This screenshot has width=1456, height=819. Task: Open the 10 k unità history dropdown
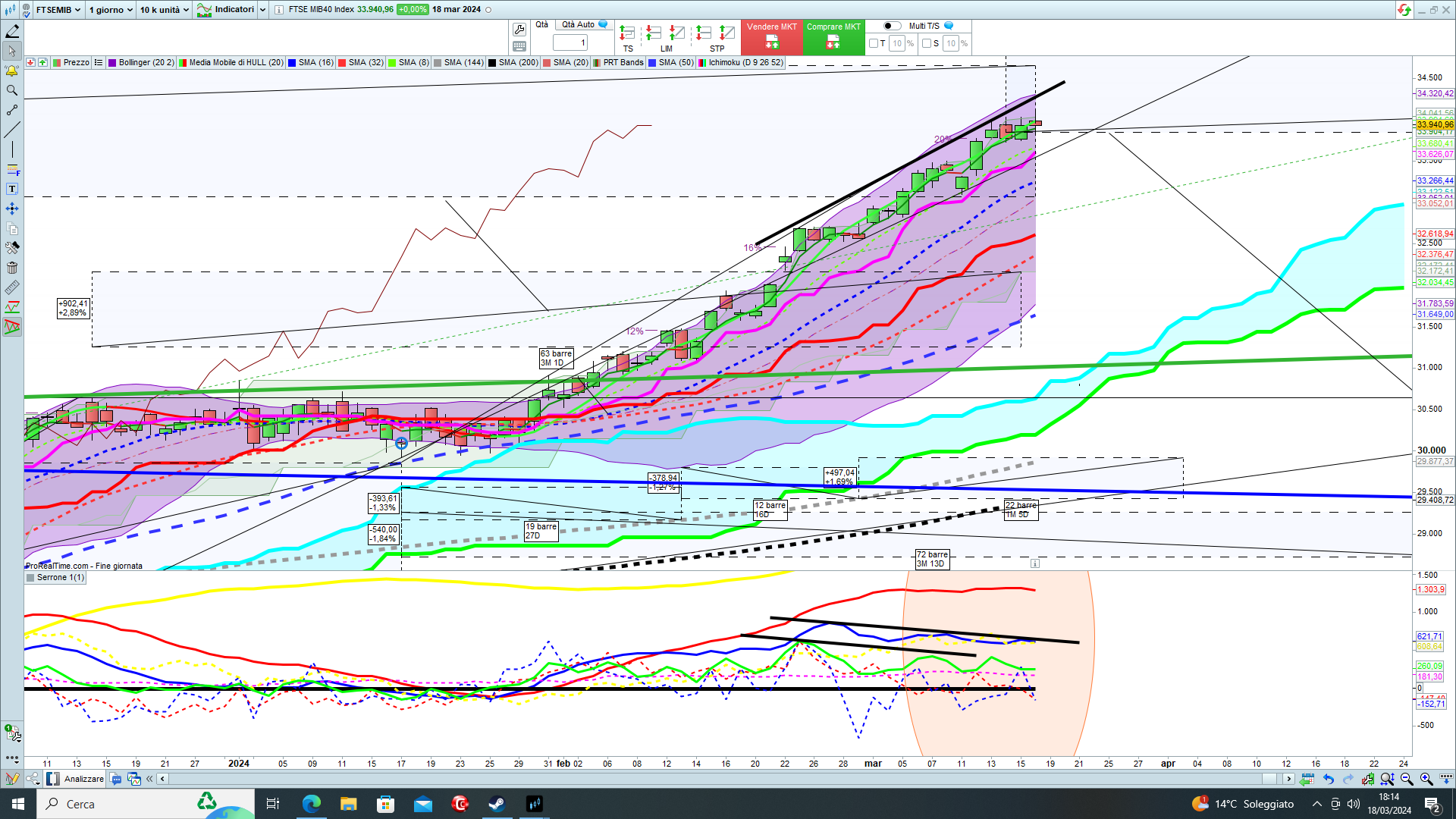point(164,10)
